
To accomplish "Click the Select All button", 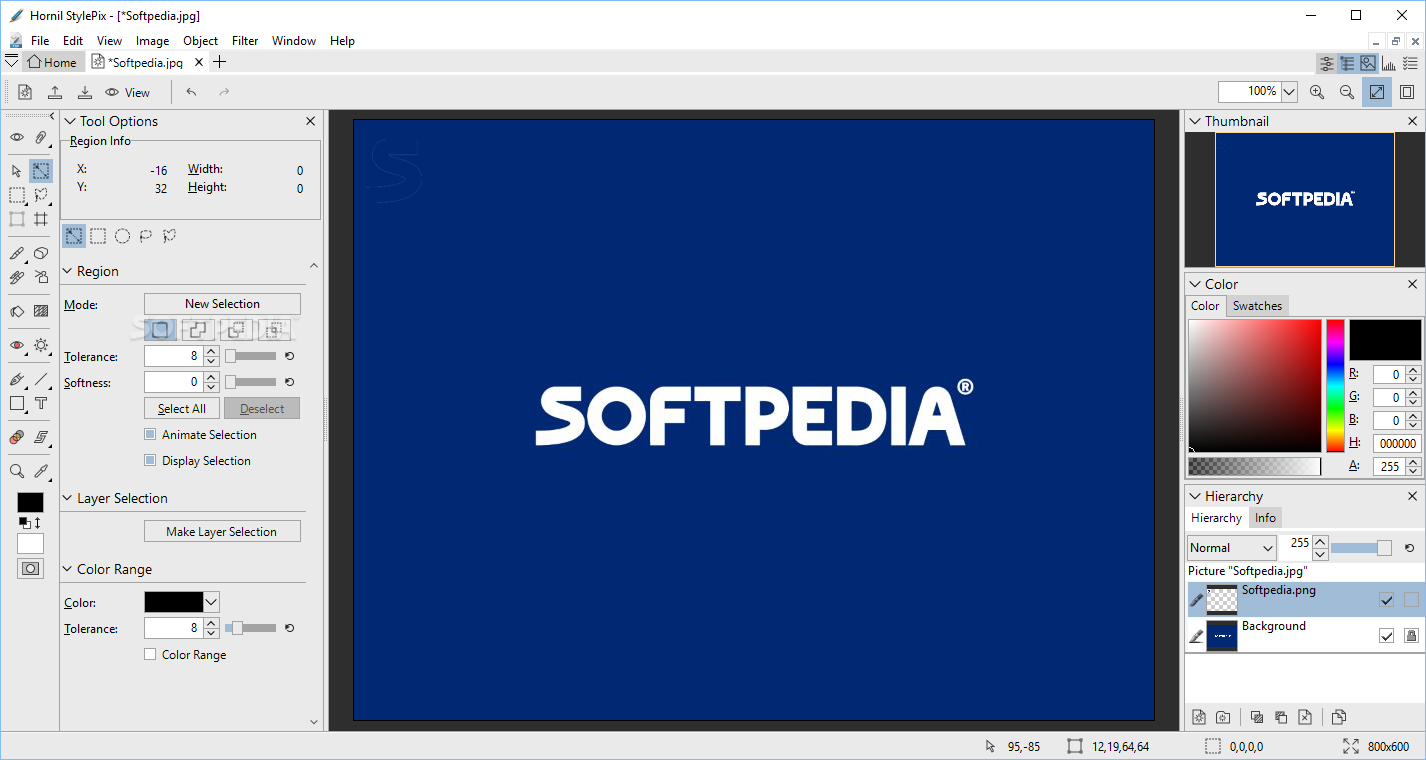I will click(x=182, y=409).
